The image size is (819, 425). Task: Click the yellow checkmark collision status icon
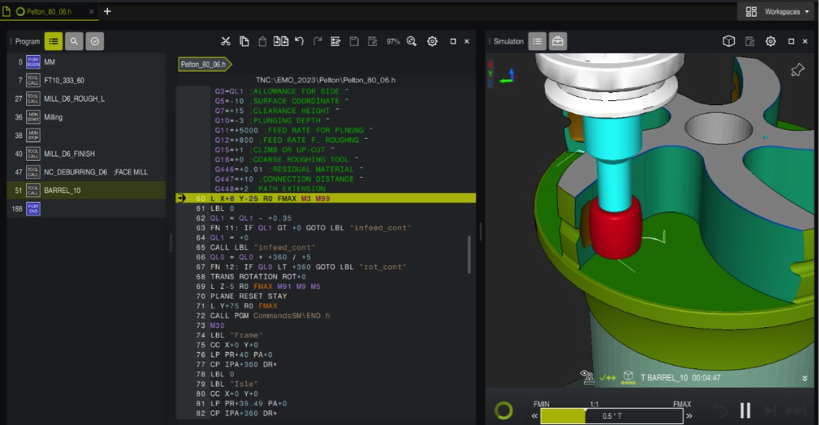pos(607,377)
